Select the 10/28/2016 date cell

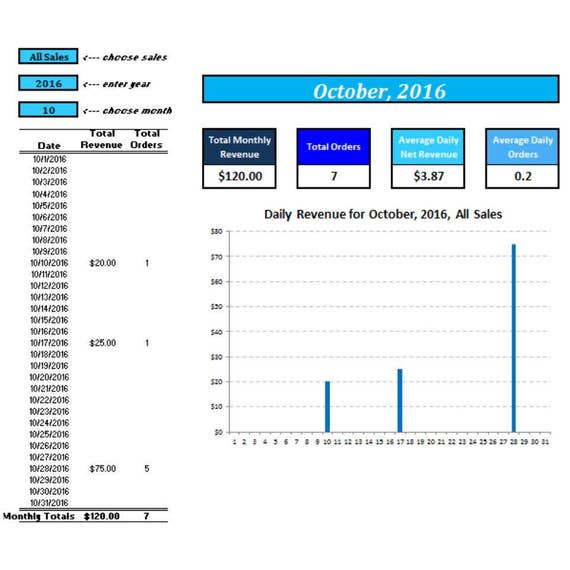(x=49, y=469)
